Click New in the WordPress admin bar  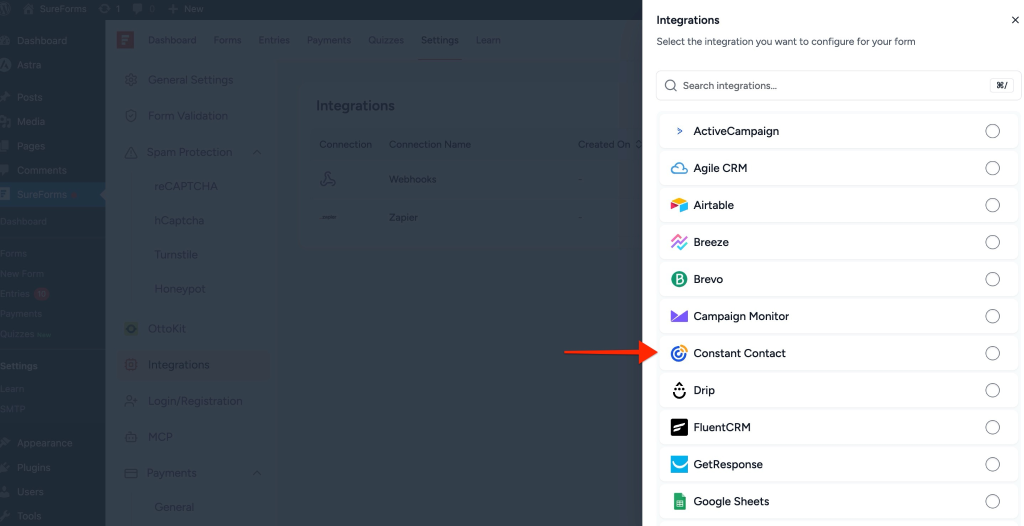click(x=186, y=9)
